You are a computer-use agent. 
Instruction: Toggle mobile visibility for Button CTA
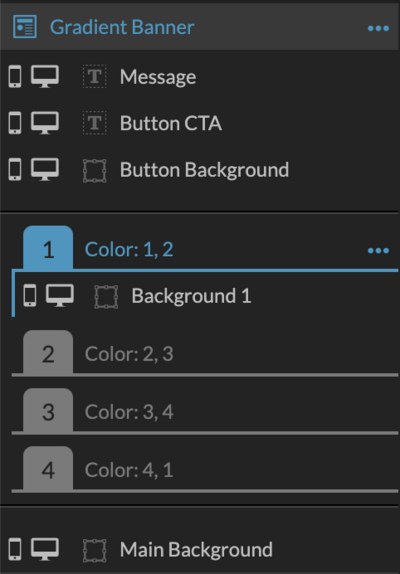point(15,123)
